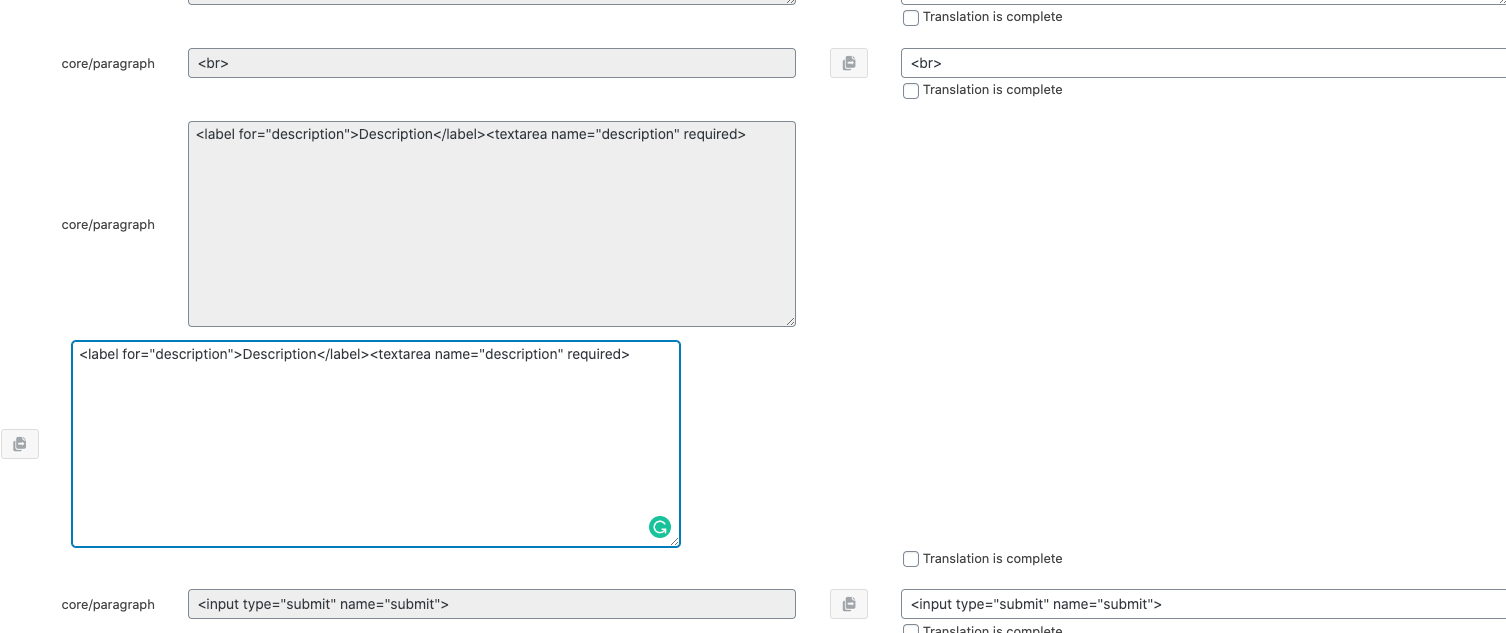Copy original description label markup to translation
The height and width of the screenshot is (633, 1506).
tap(20, 444)
